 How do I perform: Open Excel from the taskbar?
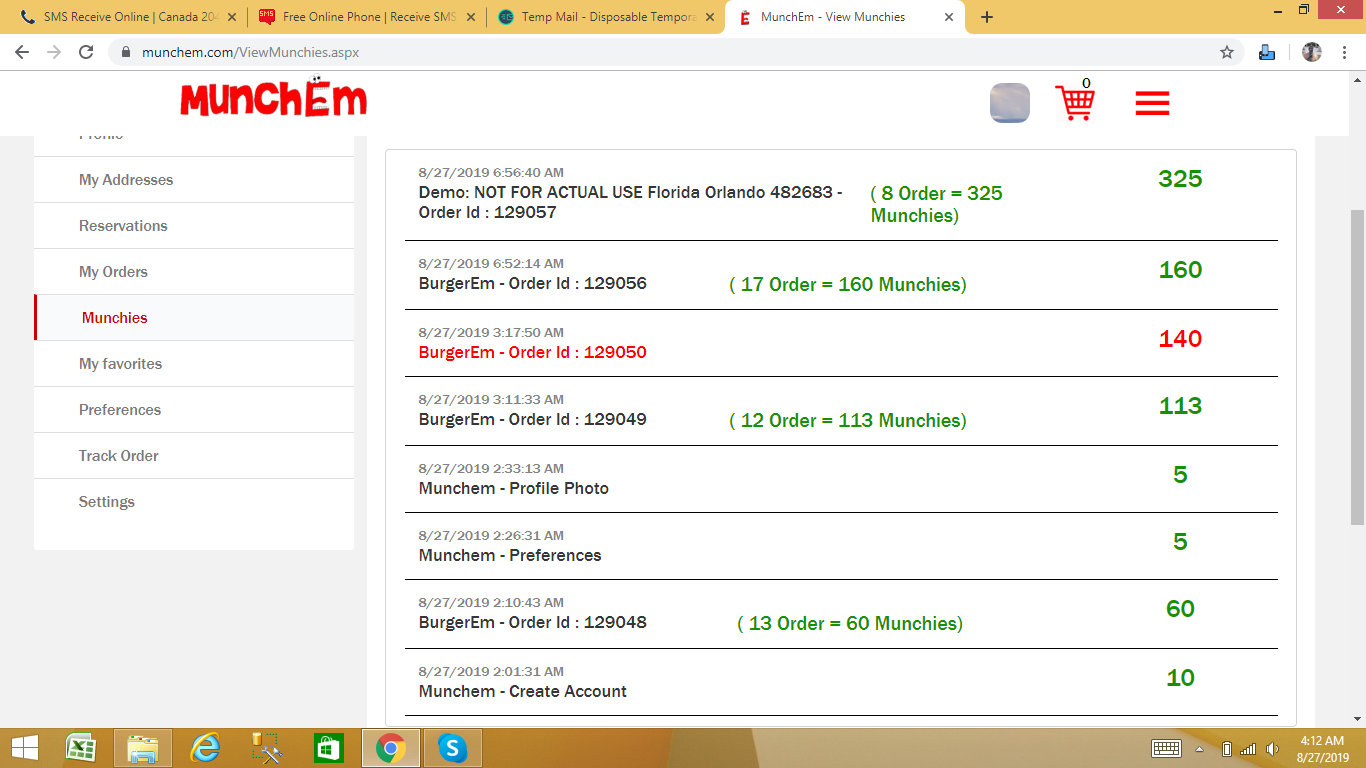81,747
